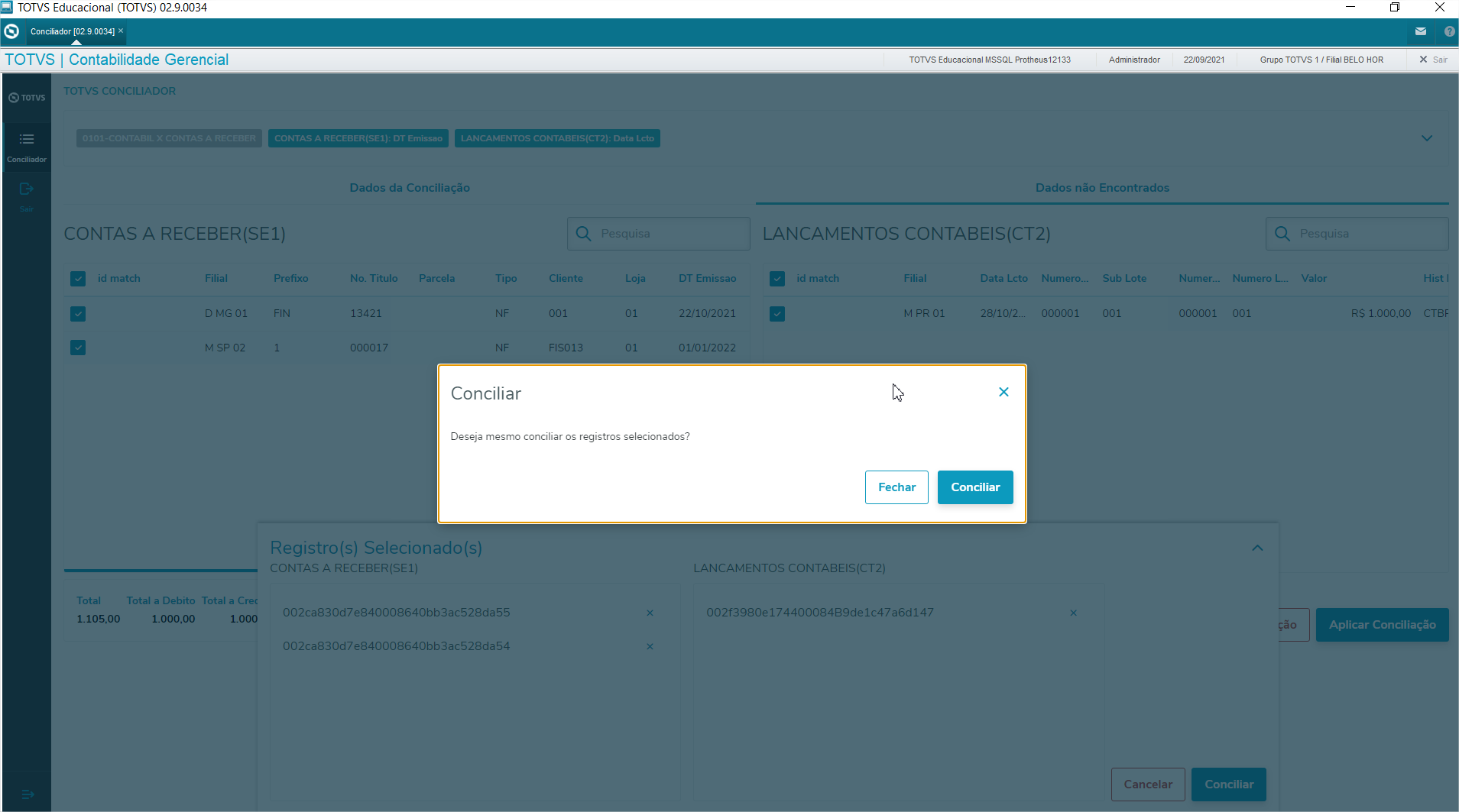The image size is (1459, 812).
Task: Close the Conciliar dialog with X
Action: coord(1003,392)
